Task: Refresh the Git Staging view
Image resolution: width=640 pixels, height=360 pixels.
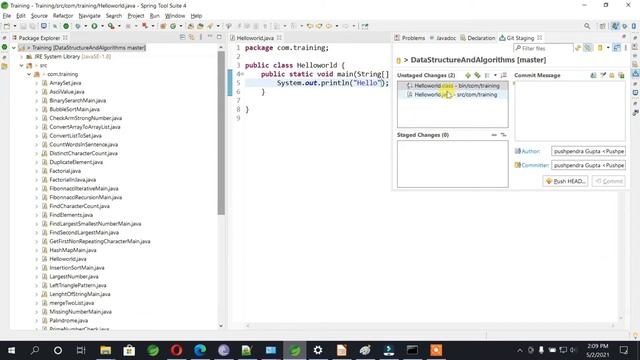Action: pos(578,48)
